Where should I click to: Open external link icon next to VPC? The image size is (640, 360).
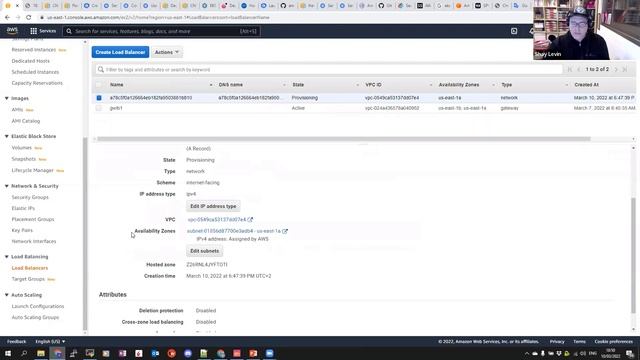tap(250, 220)
